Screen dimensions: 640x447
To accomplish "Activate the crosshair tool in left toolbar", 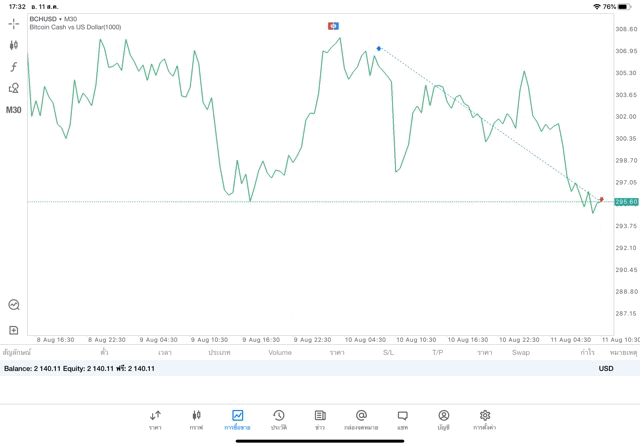I will 13,23.
